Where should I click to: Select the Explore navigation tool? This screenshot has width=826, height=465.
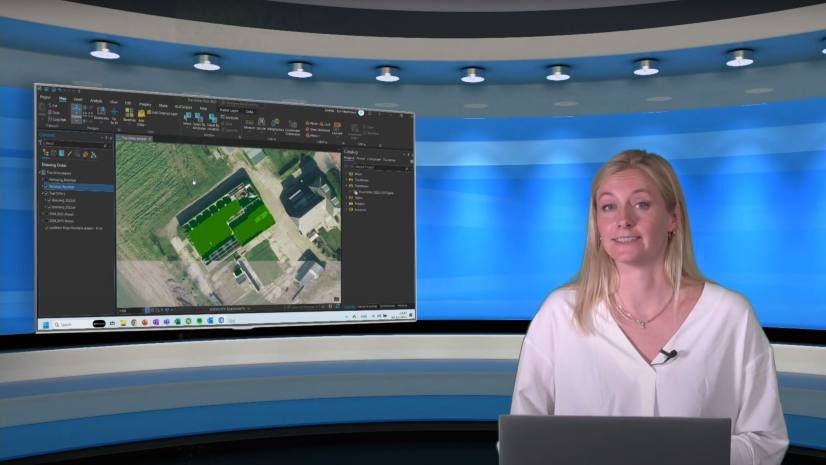click(76, 116)
